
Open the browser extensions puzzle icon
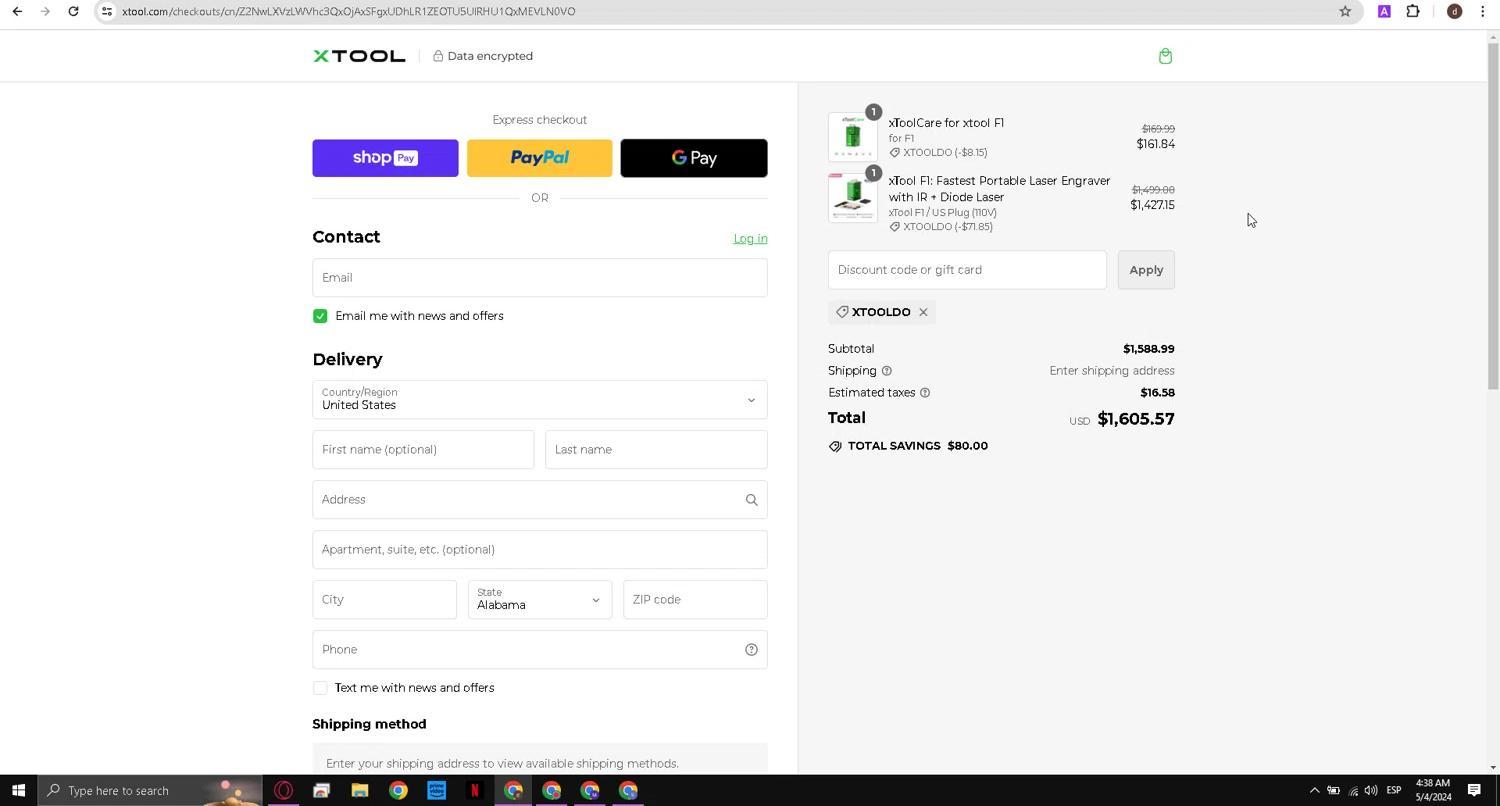(x=1413, y=11)
